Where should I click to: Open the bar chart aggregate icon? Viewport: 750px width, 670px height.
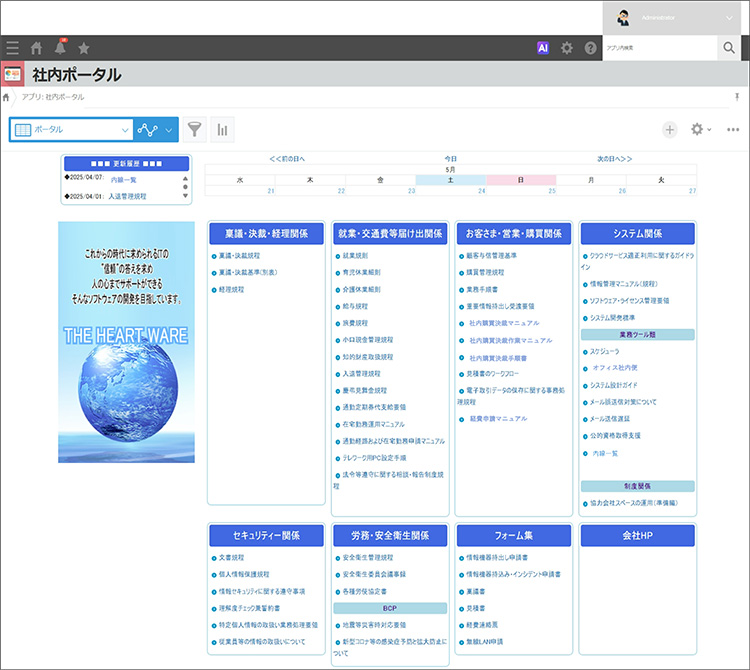click(x=221, y=129)
